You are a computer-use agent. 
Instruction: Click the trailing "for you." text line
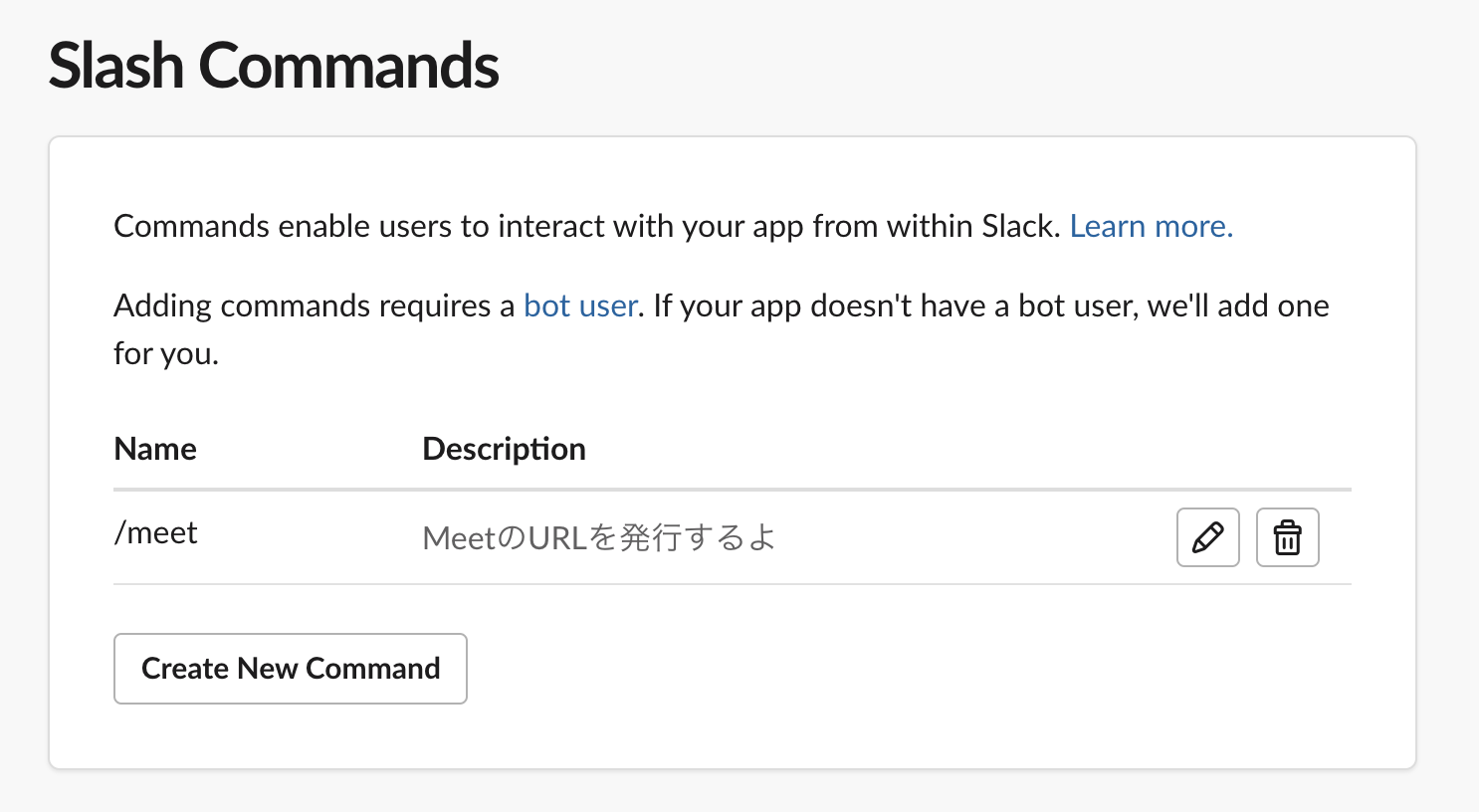(x=166, y=353)
